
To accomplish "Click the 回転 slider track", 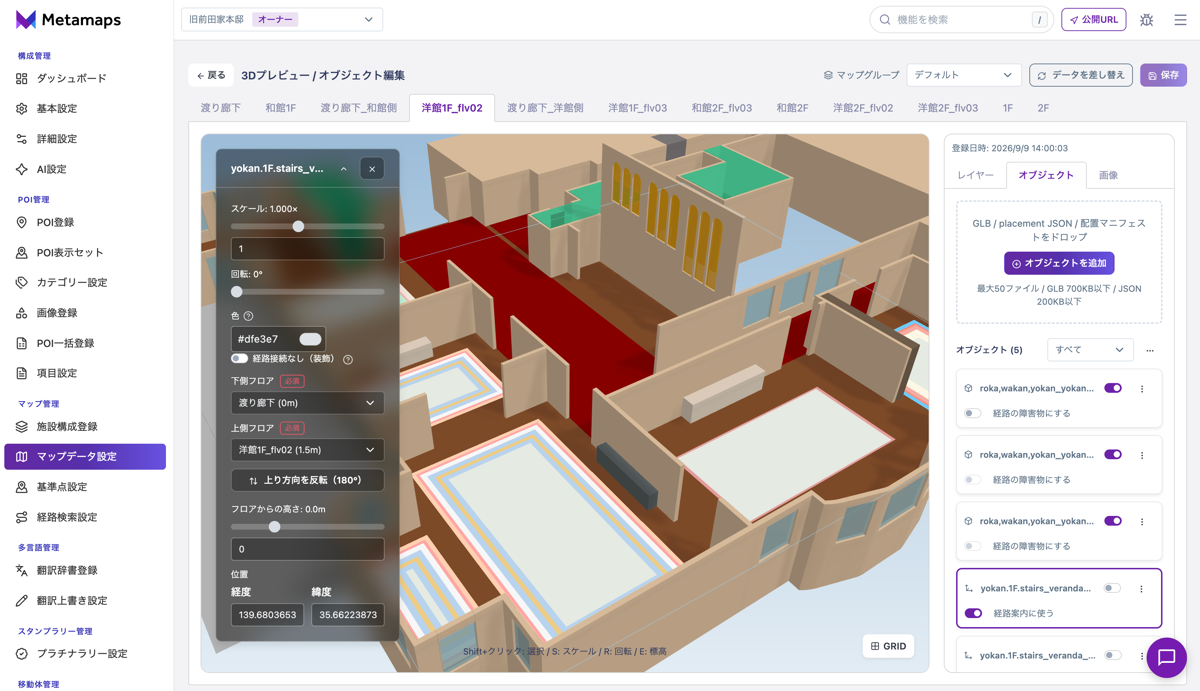I will [x=307, y=292].
